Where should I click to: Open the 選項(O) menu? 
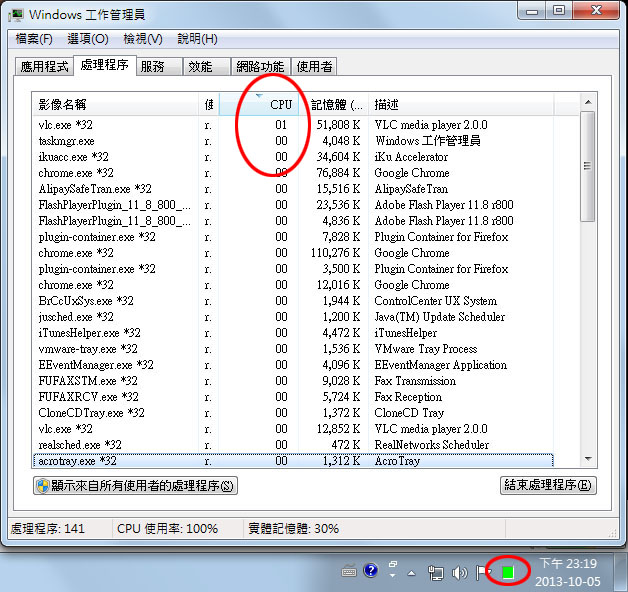[88, 39]
